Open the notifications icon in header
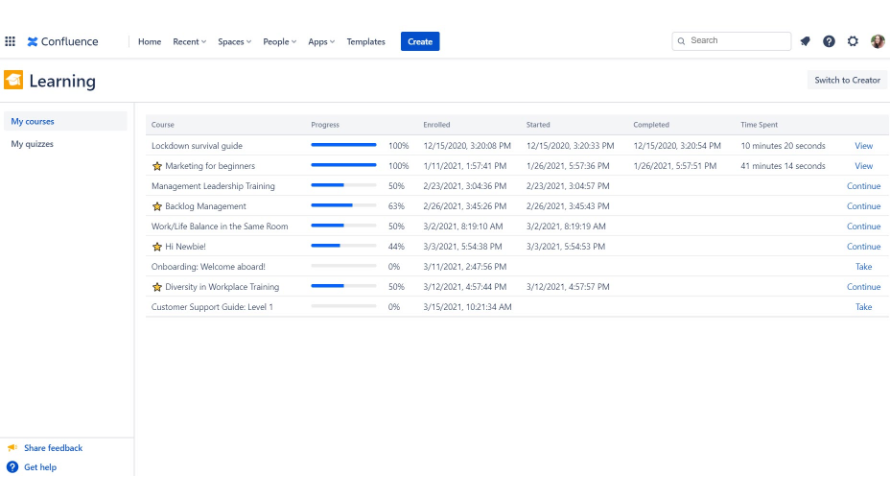 [x=805, y=42]
